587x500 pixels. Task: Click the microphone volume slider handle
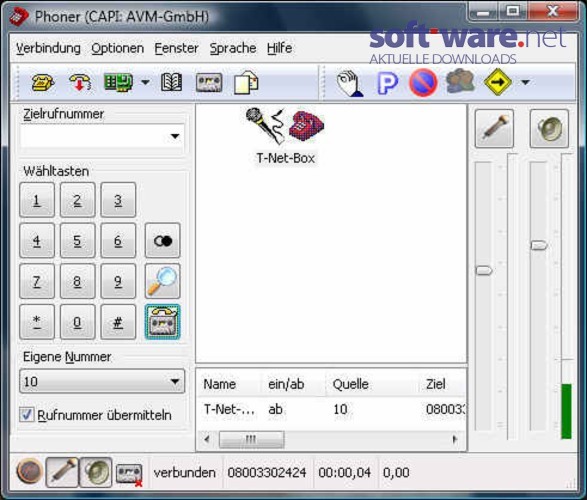484,270
